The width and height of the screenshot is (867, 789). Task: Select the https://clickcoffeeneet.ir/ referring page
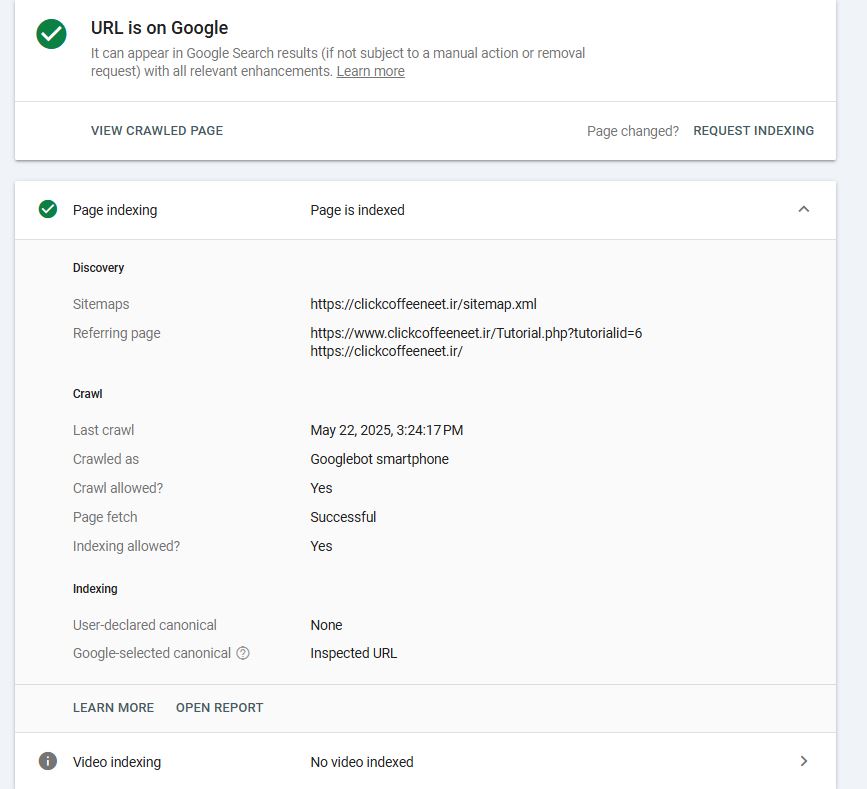click(x=387, y=351)
